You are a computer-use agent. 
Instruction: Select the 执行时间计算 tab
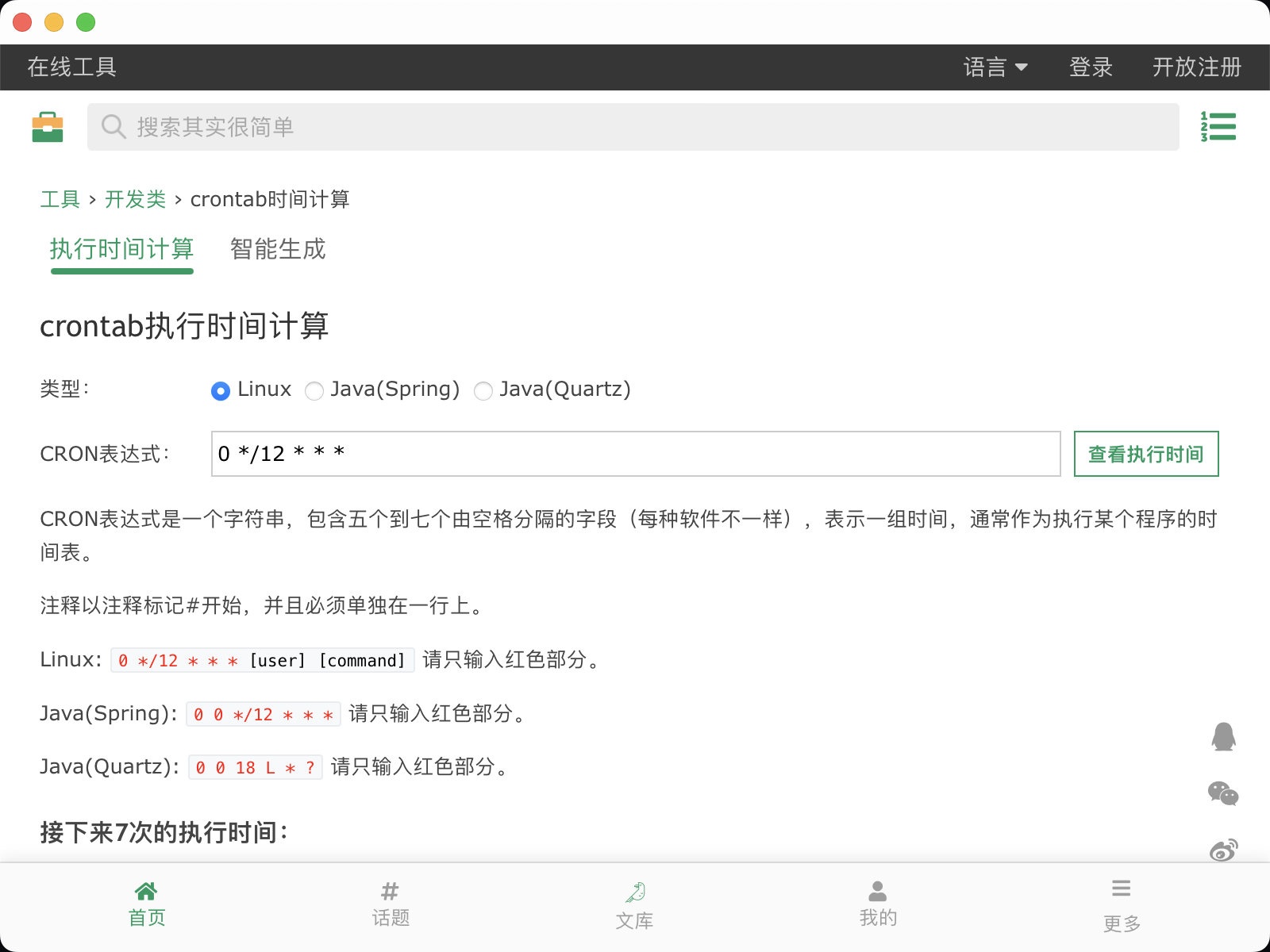point(122,249)
